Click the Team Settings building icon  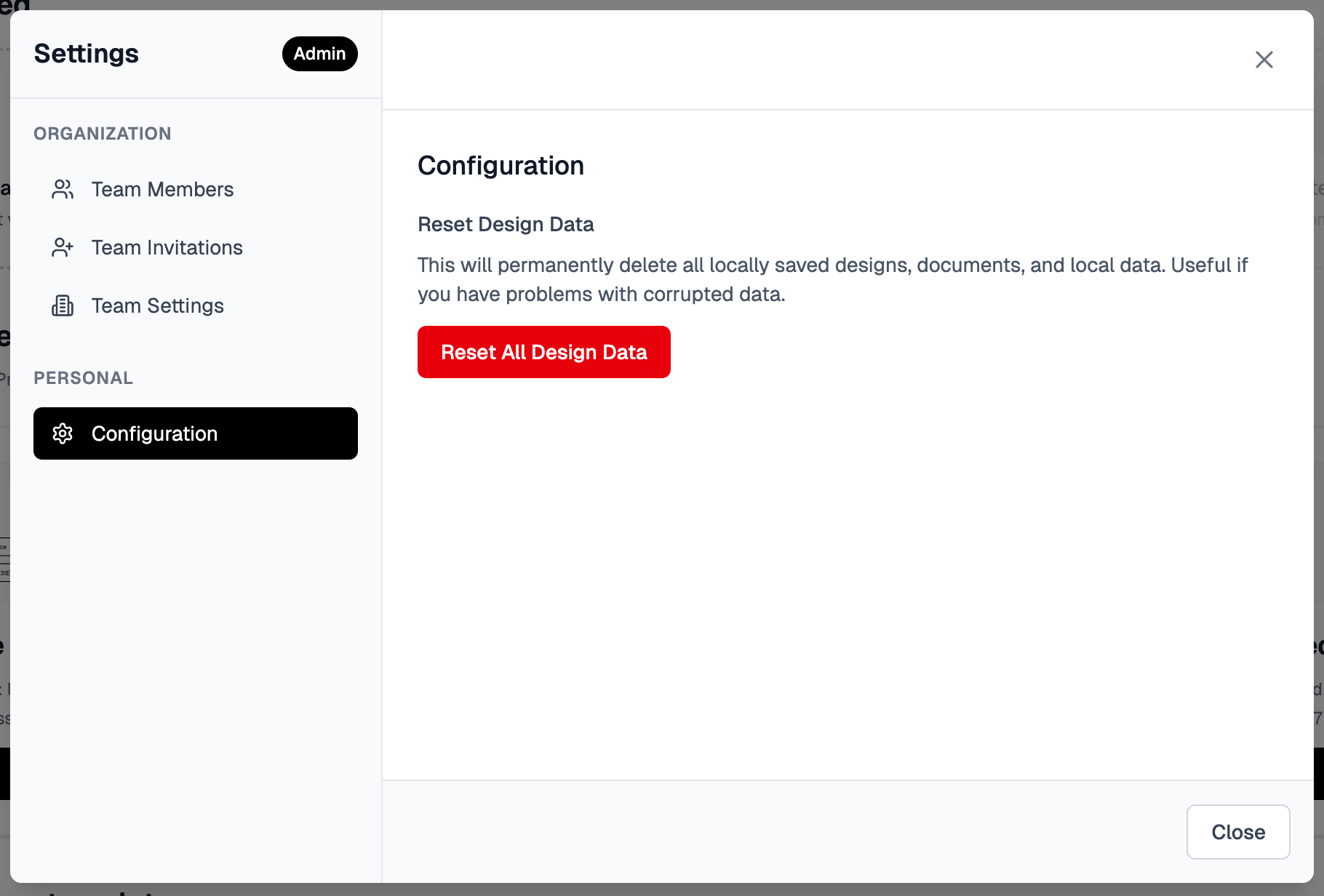click(x=63, y=305)
